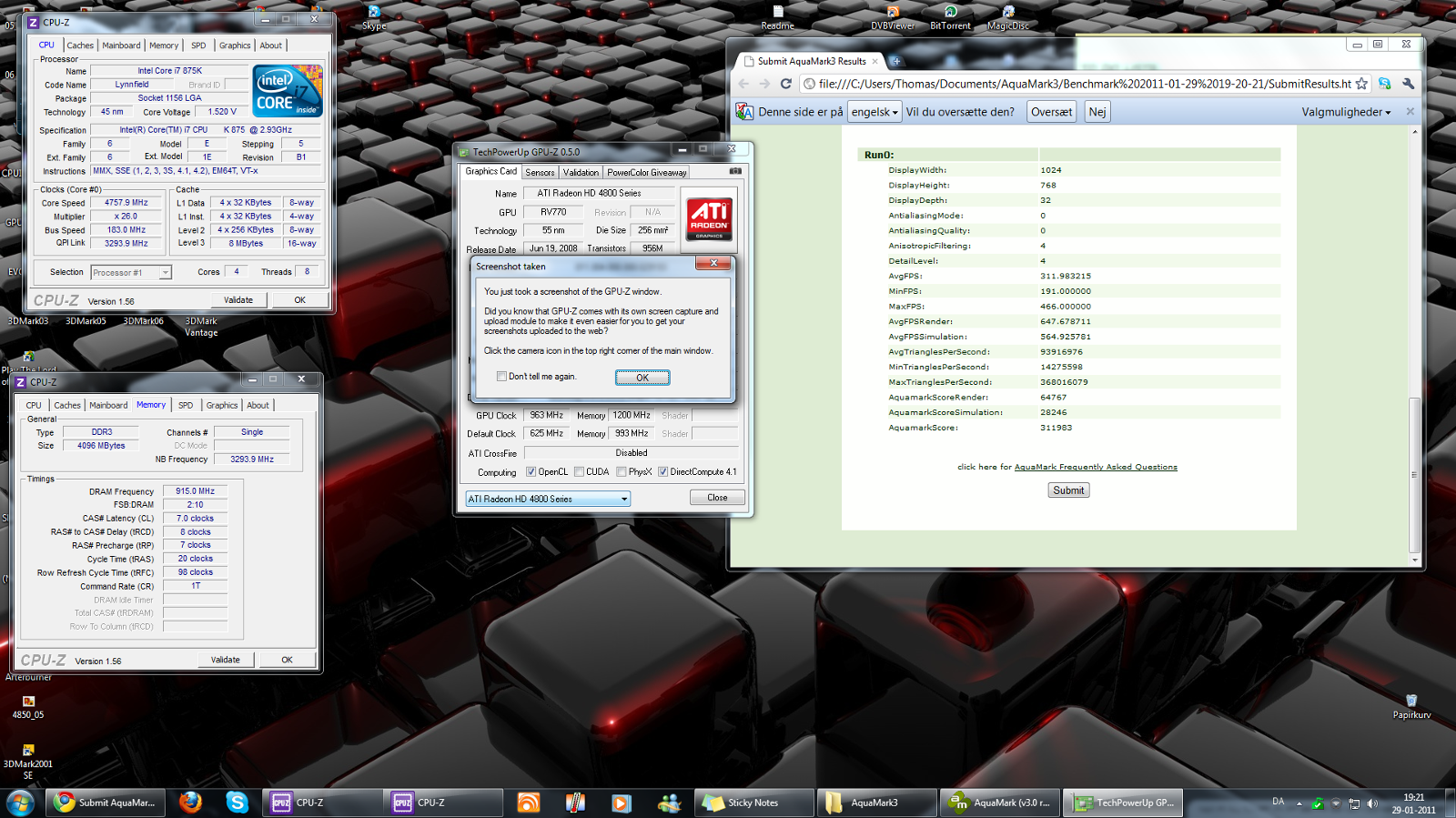Click Oversæt translate button

click(1051, 112)
